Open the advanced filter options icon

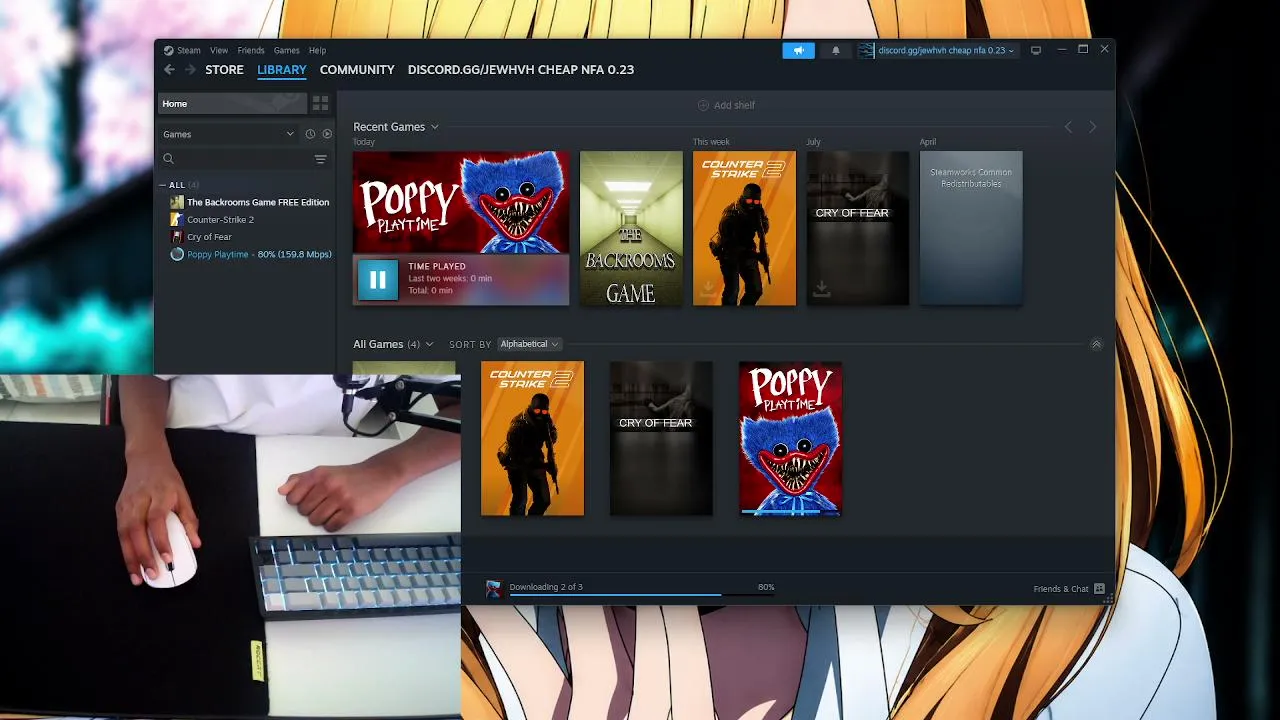click(x=320, y=159)
